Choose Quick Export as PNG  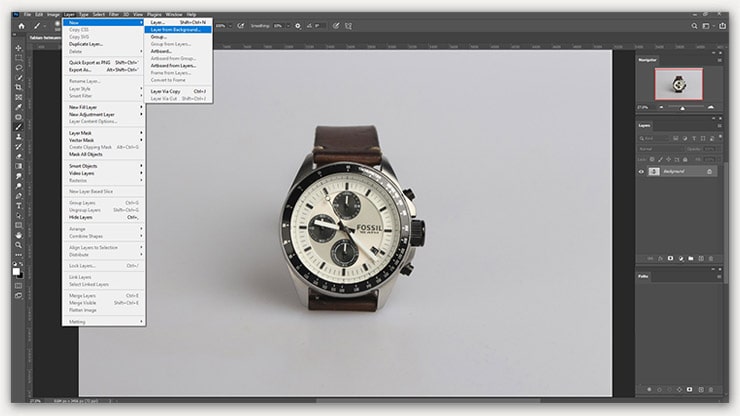(x=104, y=62)
